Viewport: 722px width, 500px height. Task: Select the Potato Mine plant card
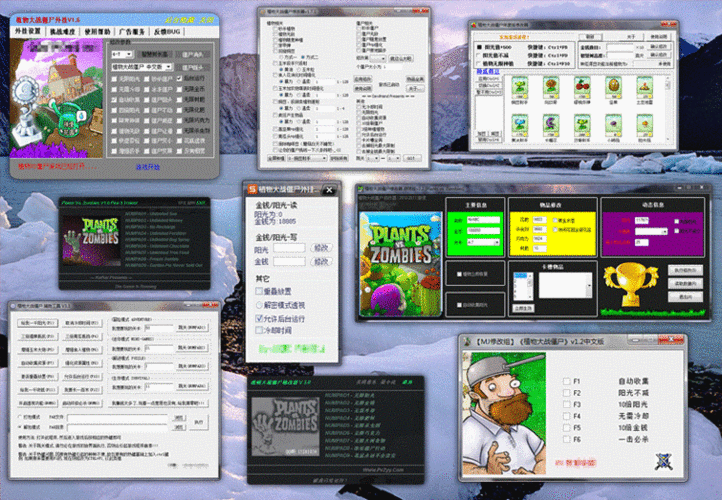(x=645, y=87)
